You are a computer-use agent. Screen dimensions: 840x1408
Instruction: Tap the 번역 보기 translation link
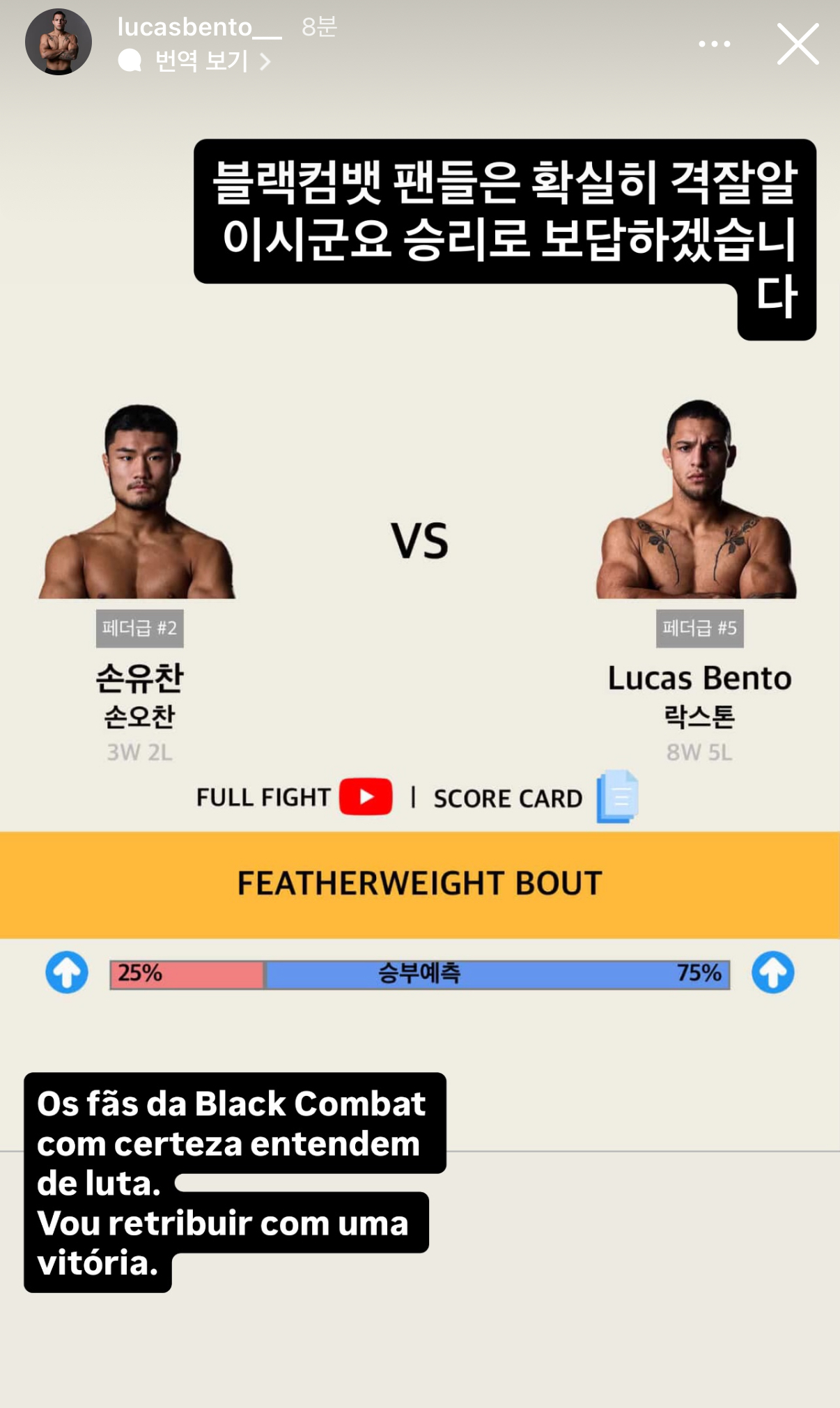tap(201, 61)
